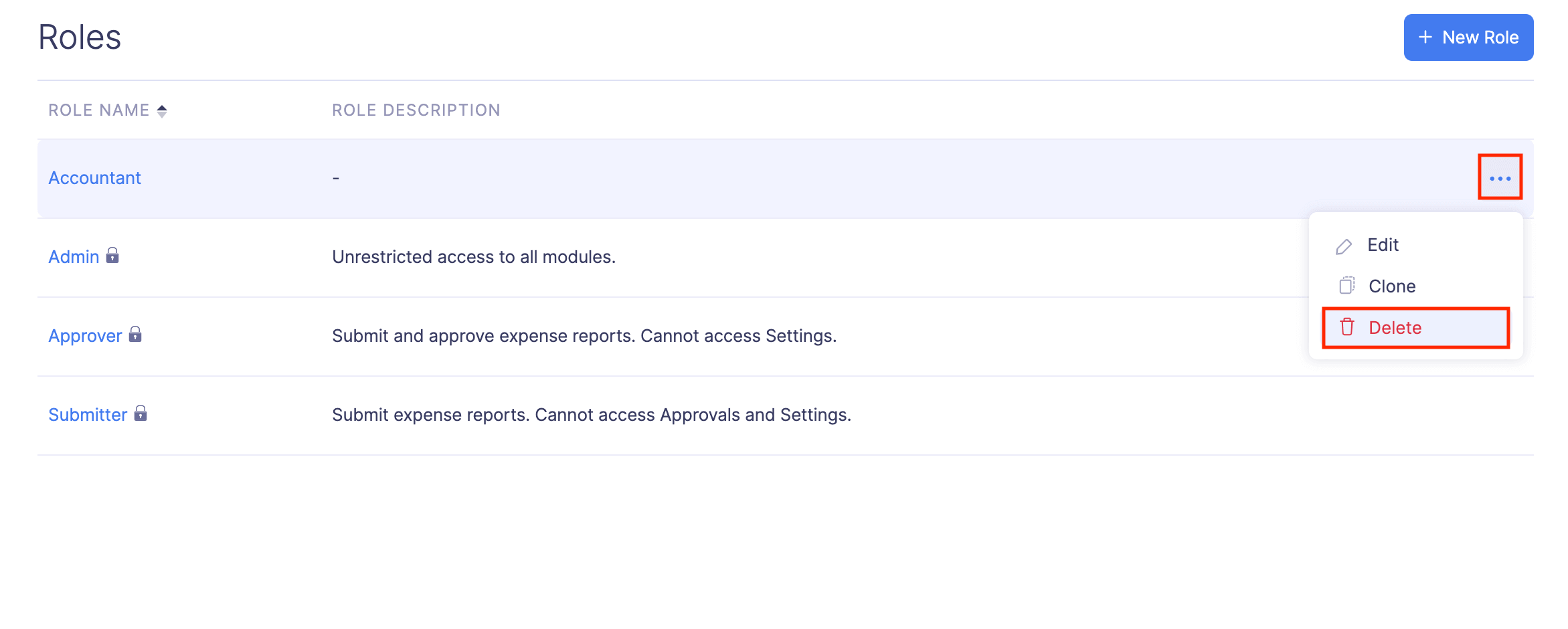The width and height of the screenshot is (1568, 629).
Task: Click the Role Name column header text
Action: [98, 110]
